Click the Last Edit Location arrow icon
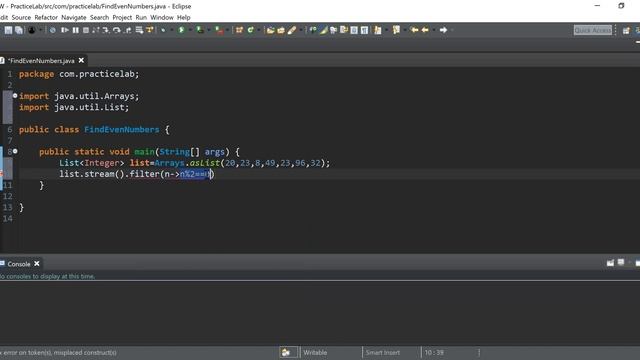 415,30
